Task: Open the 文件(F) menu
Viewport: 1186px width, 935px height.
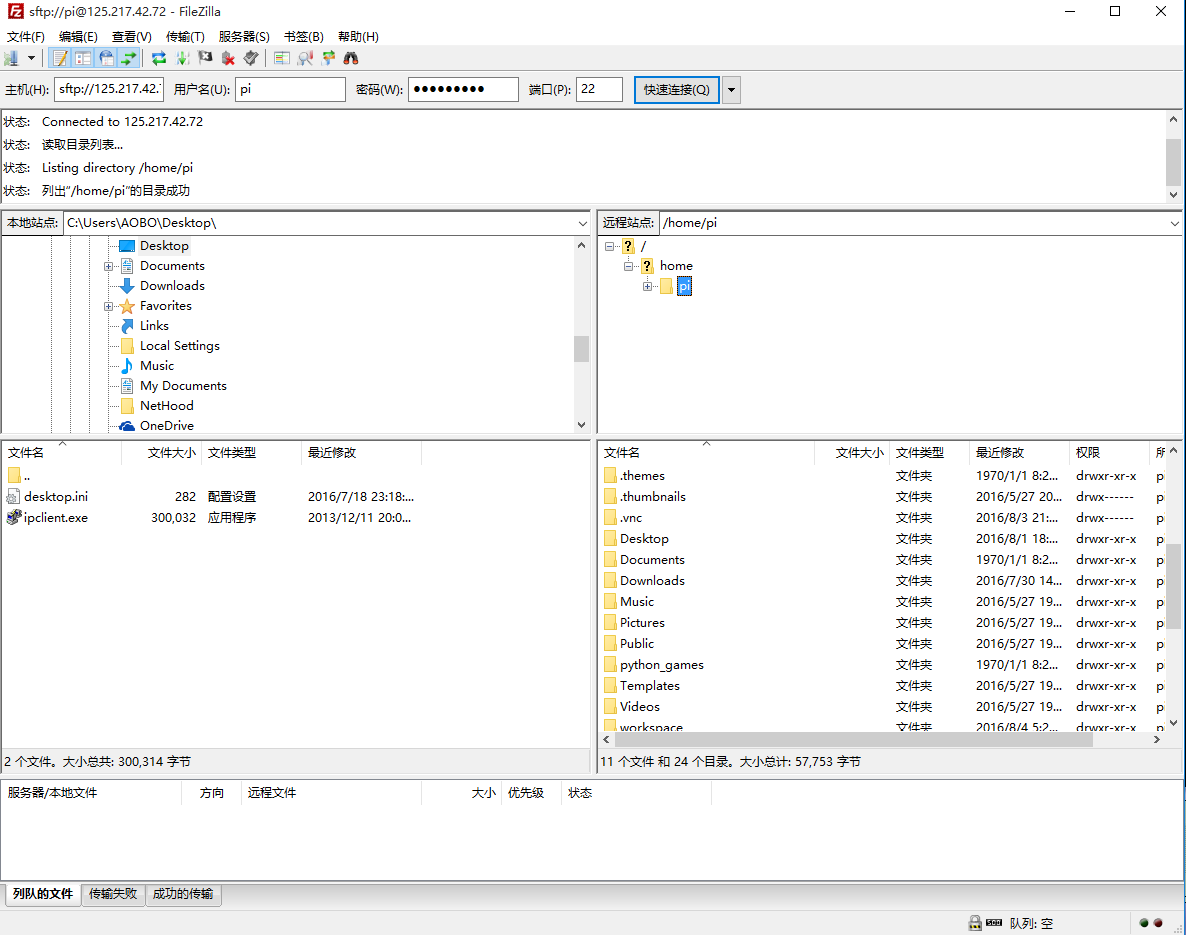Action: tap(26, 36)
